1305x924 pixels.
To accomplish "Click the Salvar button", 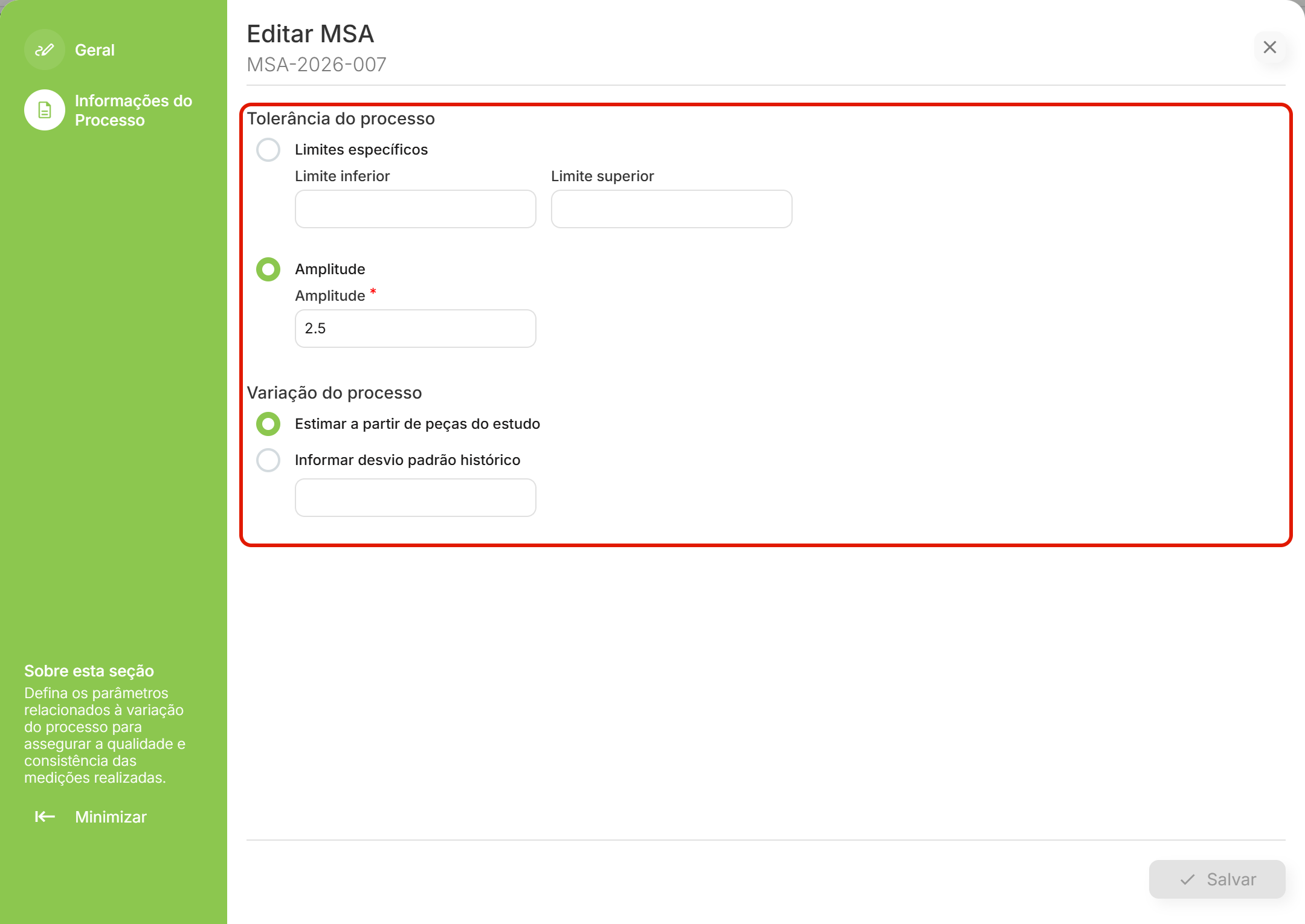I will click(1217, 879).
